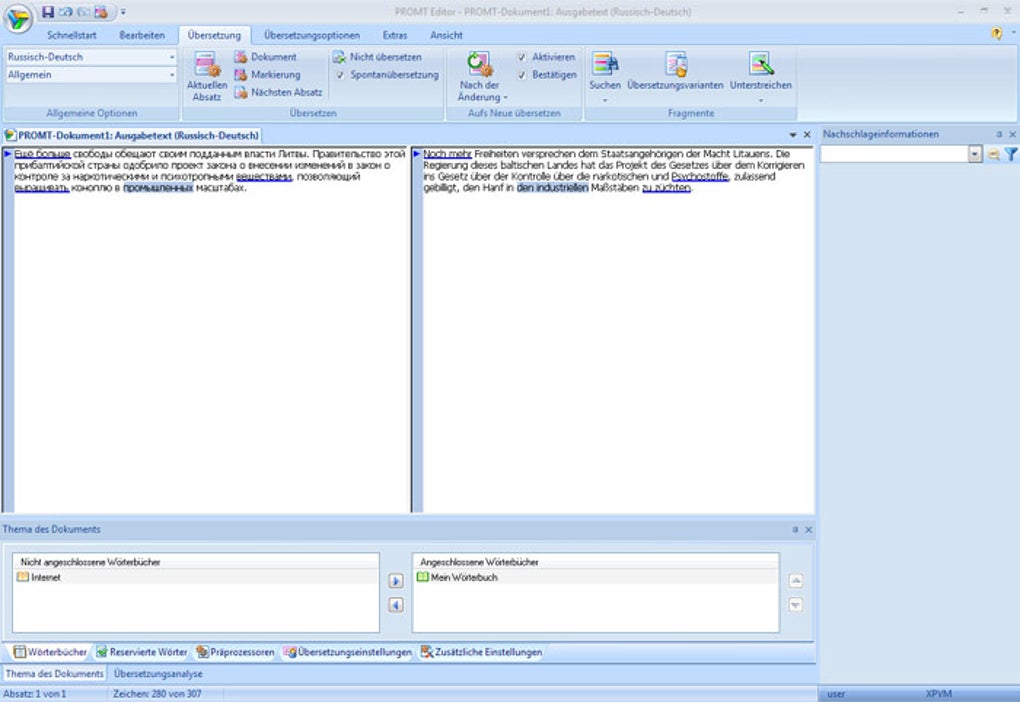Open the Übersetzungsoptionen ribbon tab

[312, 35]
